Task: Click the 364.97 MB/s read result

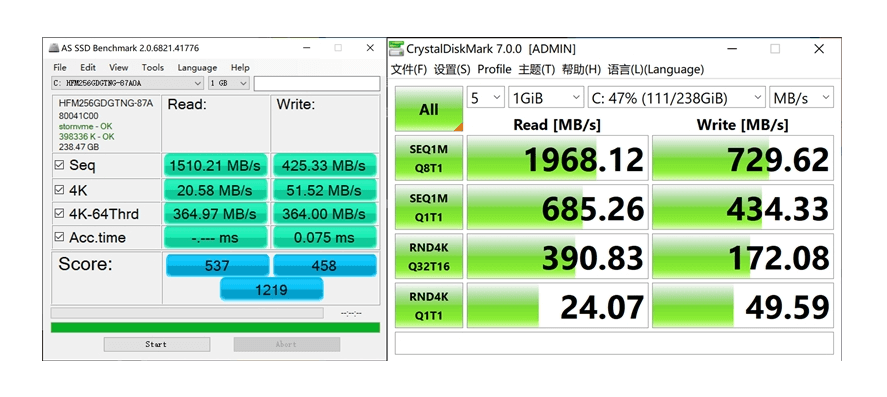Action: click(215, 214)
